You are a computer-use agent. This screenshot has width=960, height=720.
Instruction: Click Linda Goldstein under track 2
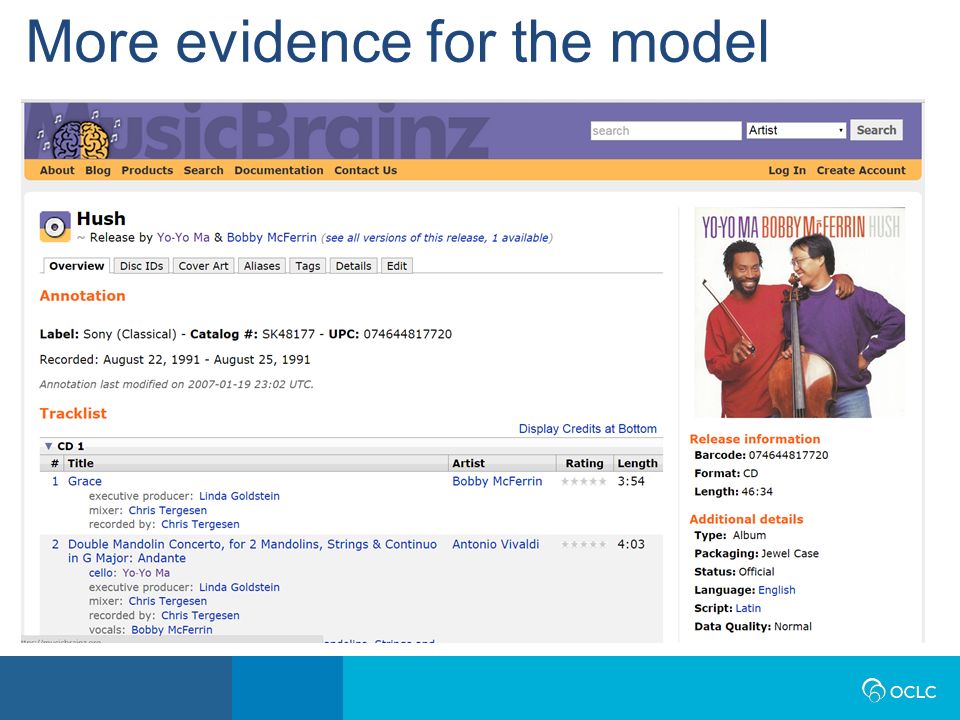(x=239, y=587)
